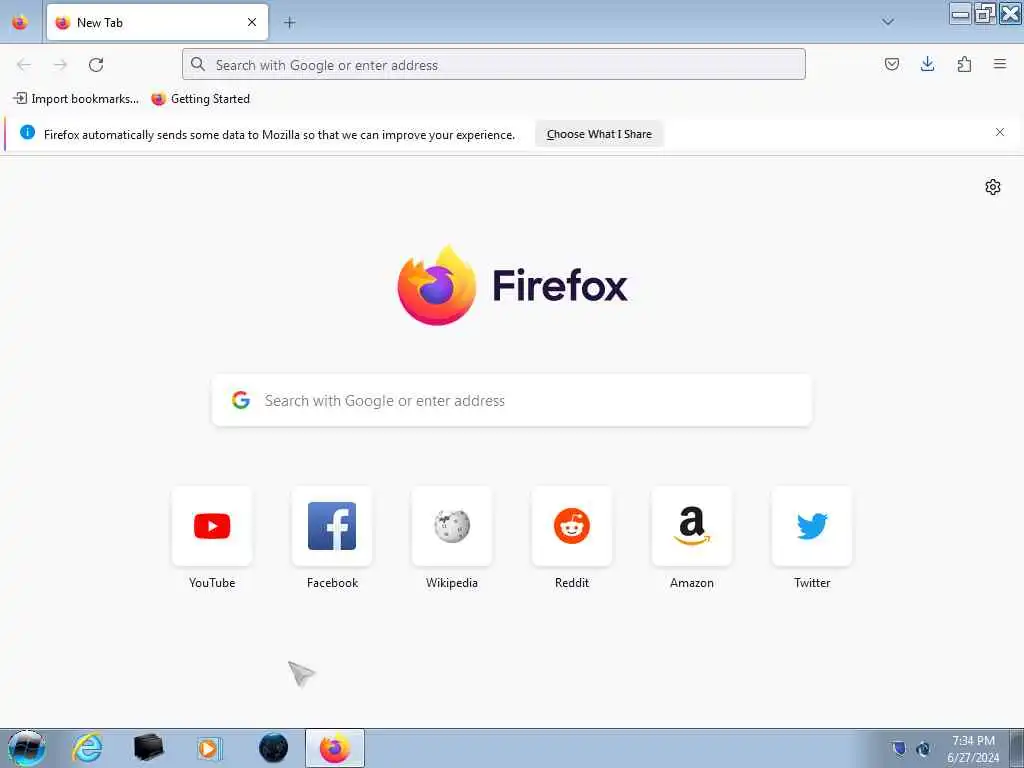Open Windows Media Player from taskbar
The height and width of the screenshot is (768, 1024).
210,748
